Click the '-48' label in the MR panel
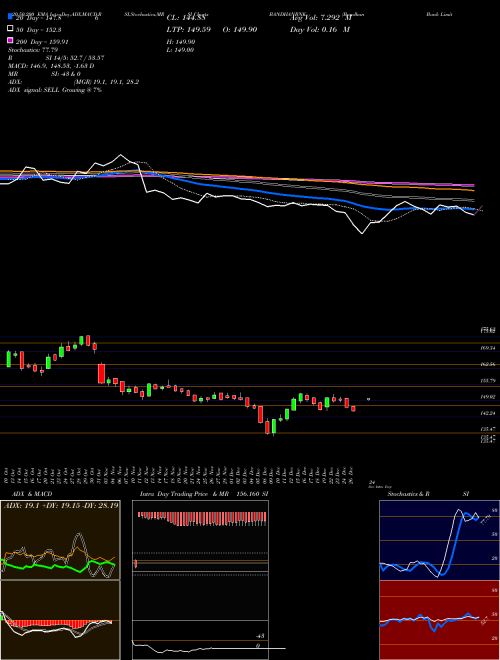The height and width of the screenshot is (660, 500). [x=260, y=636]
